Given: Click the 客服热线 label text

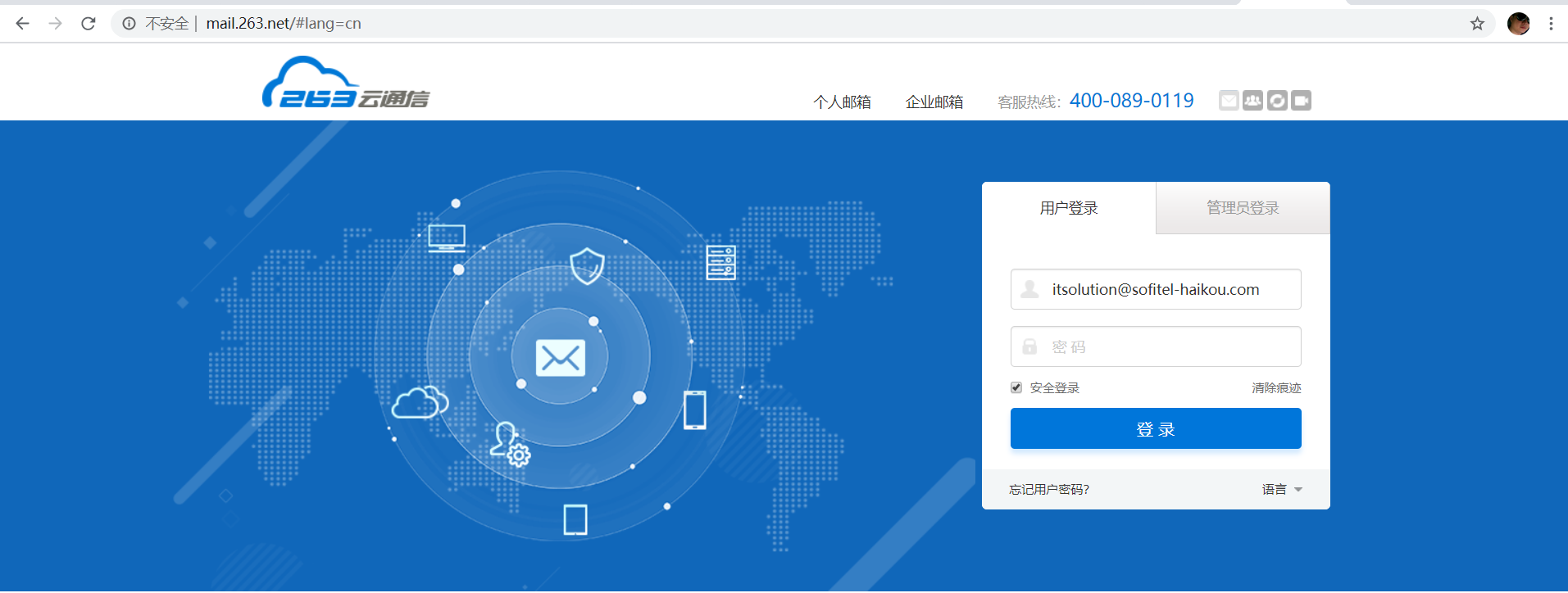Looking at the screenshot, I should pos(1029,102).
